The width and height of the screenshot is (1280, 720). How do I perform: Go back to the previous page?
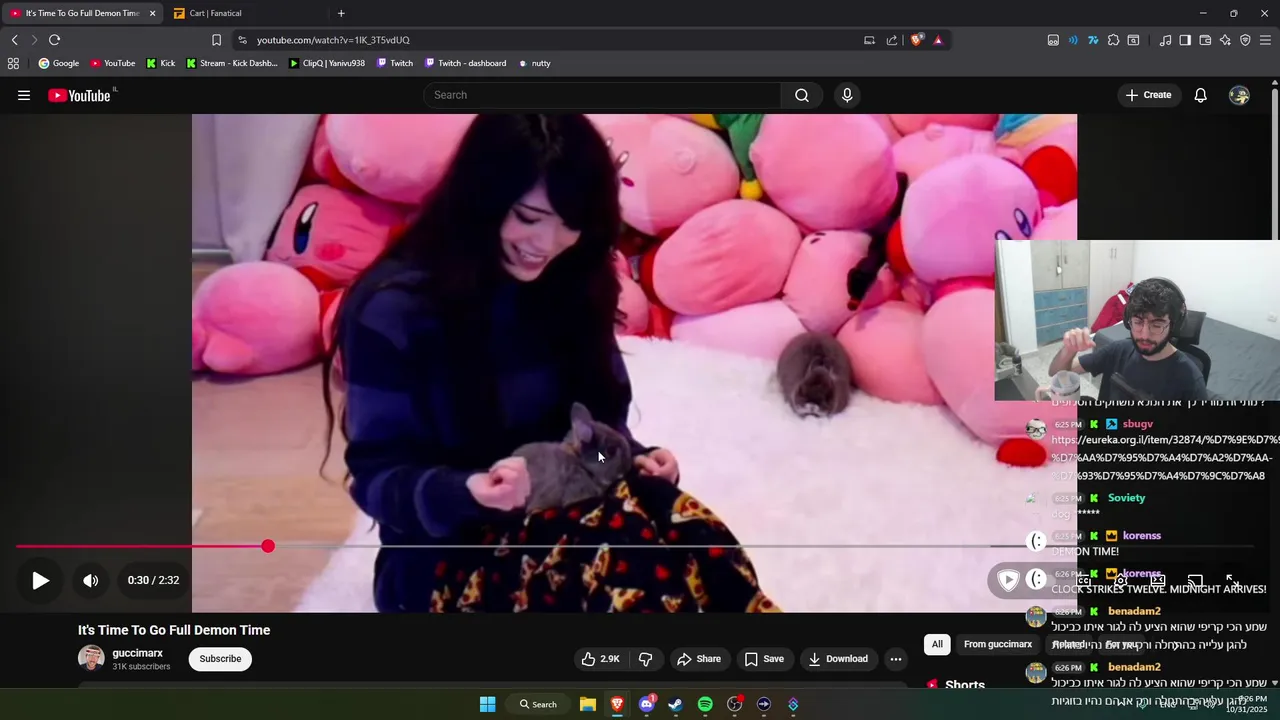[x=14, y=40]
